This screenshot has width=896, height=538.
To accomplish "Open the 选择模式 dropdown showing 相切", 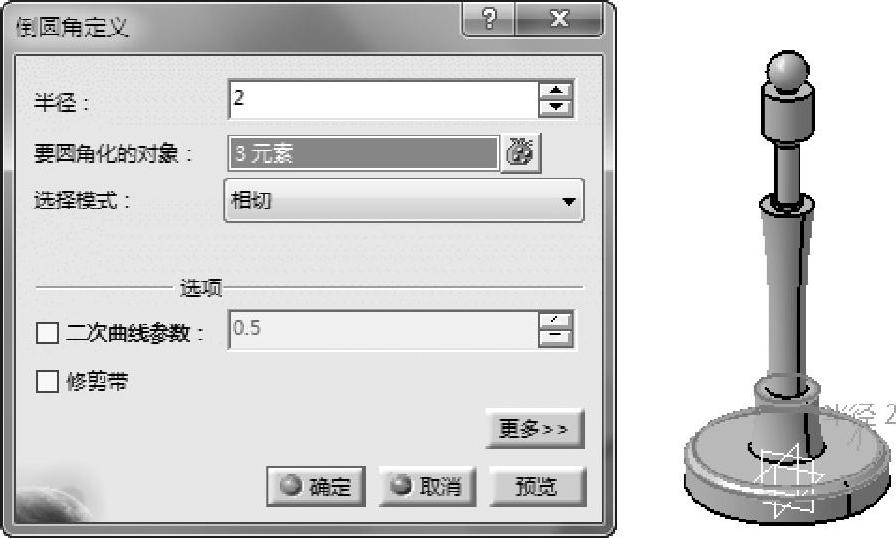I will click(x=404, y=200).
